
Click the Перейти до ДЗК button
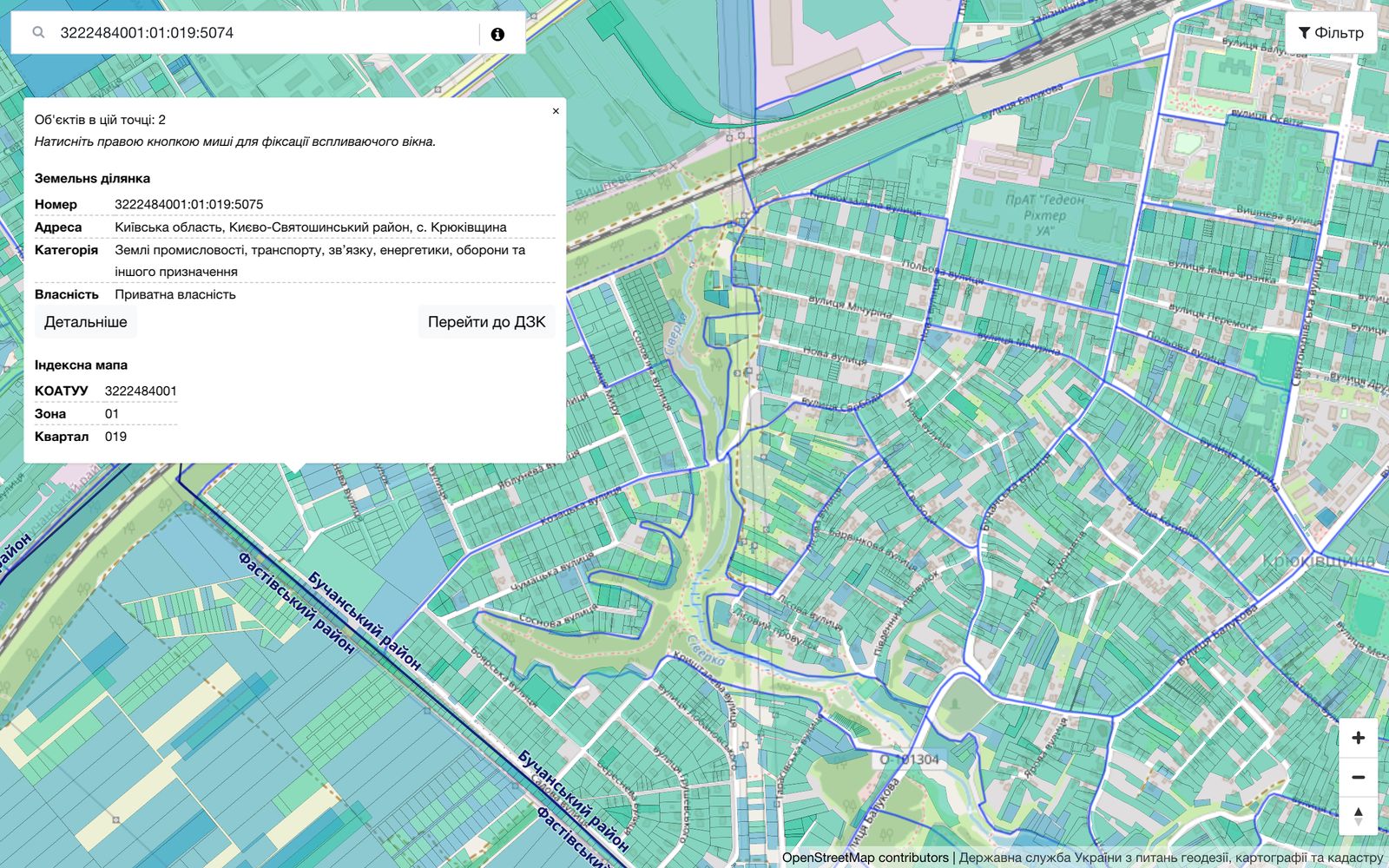pos(486,322)
